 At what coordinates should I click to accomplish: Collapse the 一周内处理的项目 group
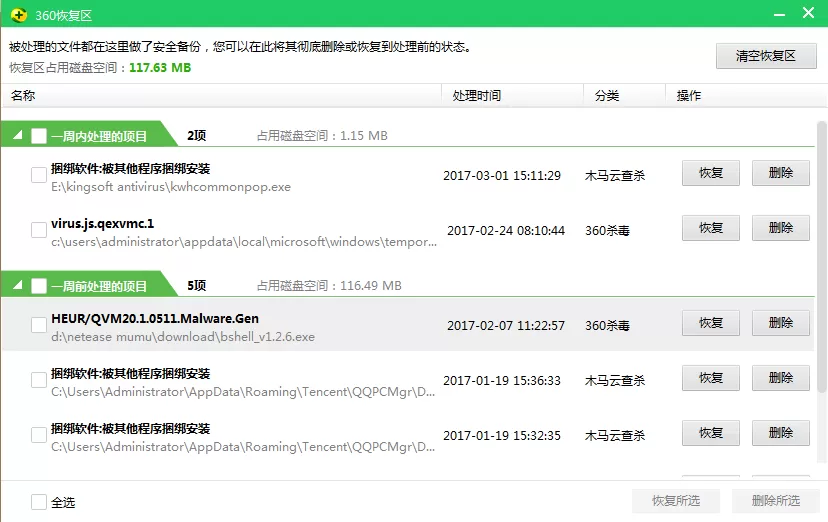pyautogui.click(x=18, y=135)
